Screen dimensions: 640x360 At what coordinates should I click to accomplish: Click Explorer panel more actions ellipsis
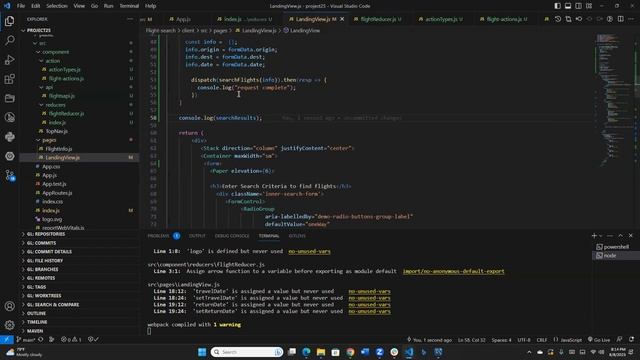(130, 19)
